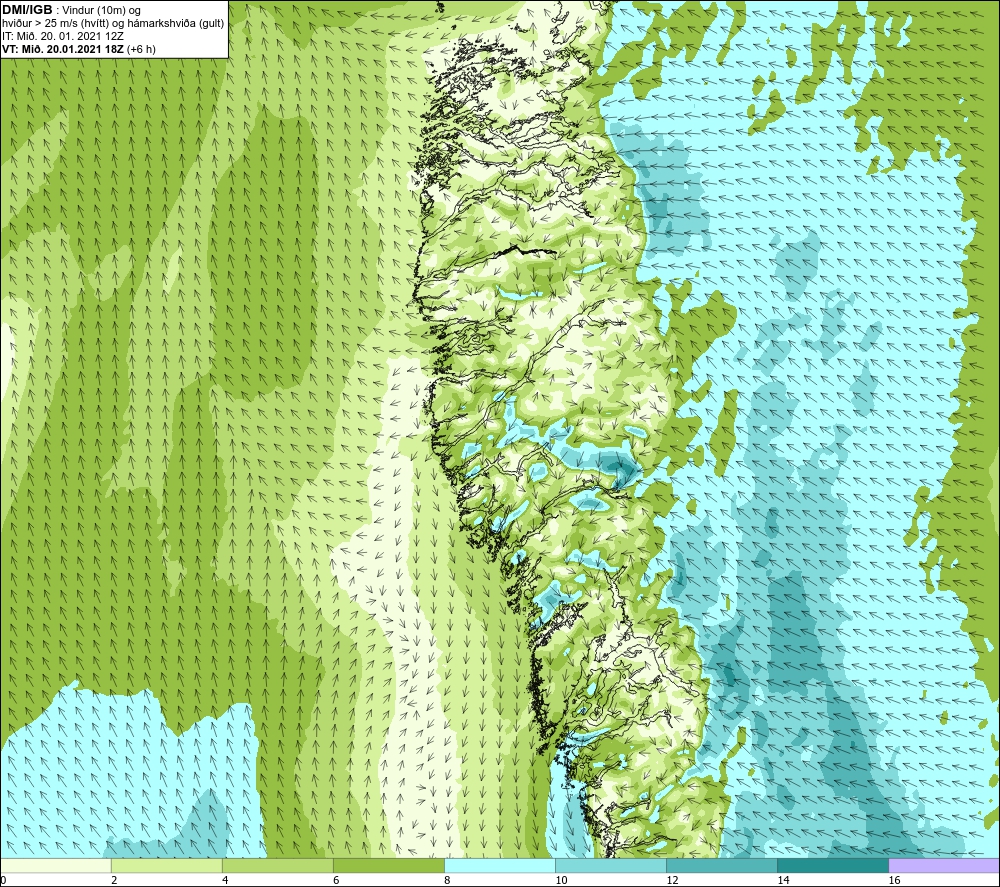Click the legend label '4'
This screenshot has width=1000, height=887.
coord(225,880)
